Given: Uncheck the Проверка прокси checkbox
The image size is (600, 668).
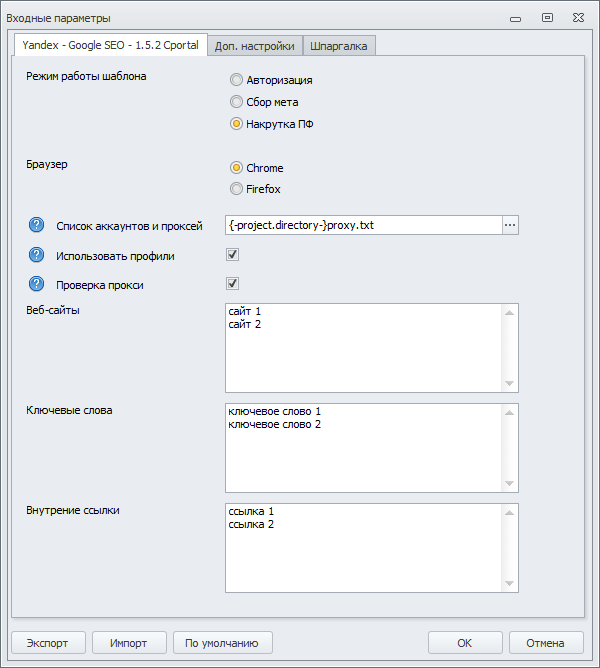Looking at the screenshot, I should (233, 284).
